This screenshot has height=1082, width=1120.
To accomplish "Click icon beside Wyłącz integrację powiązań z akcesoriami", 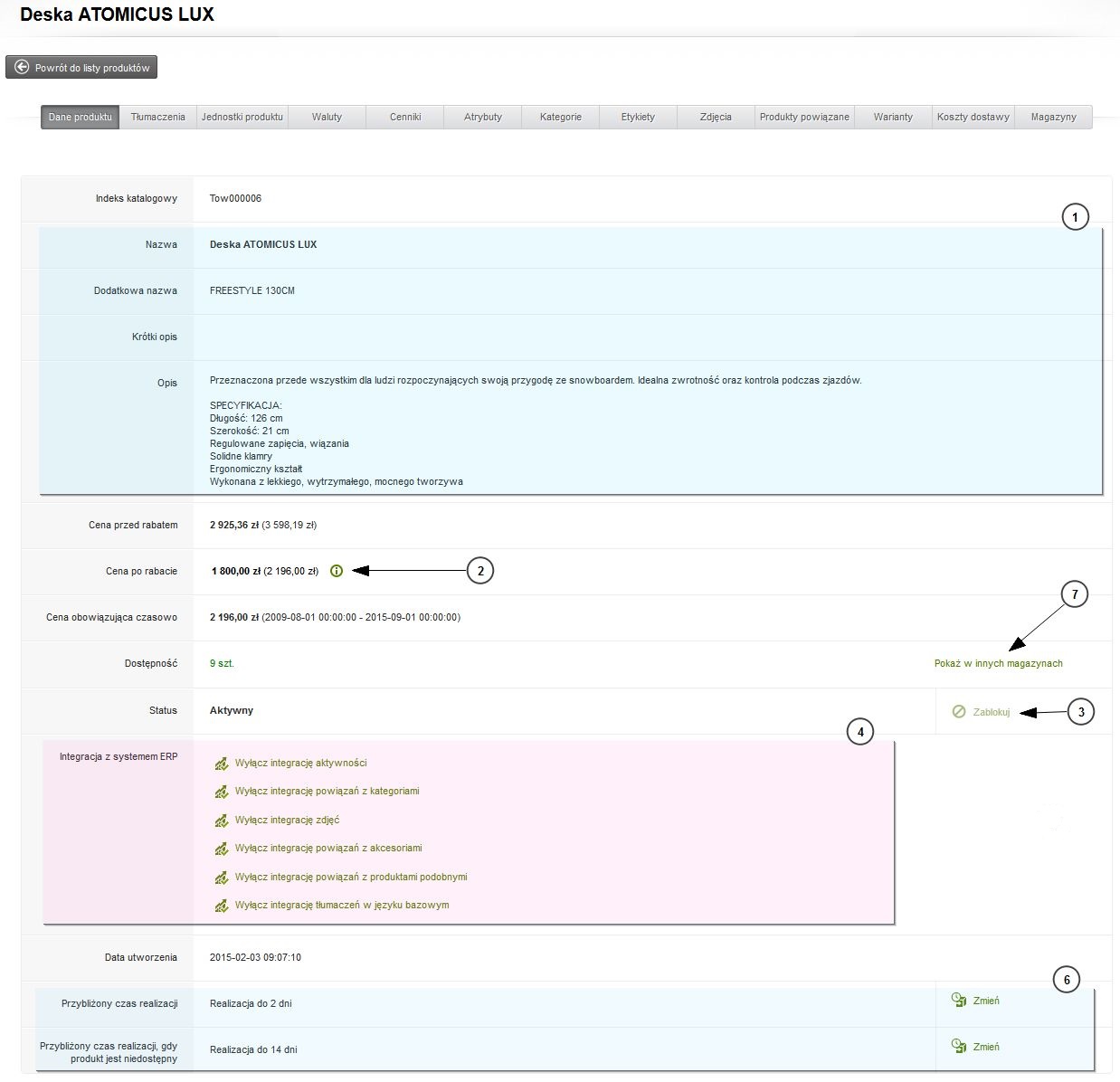I will 221,849.
